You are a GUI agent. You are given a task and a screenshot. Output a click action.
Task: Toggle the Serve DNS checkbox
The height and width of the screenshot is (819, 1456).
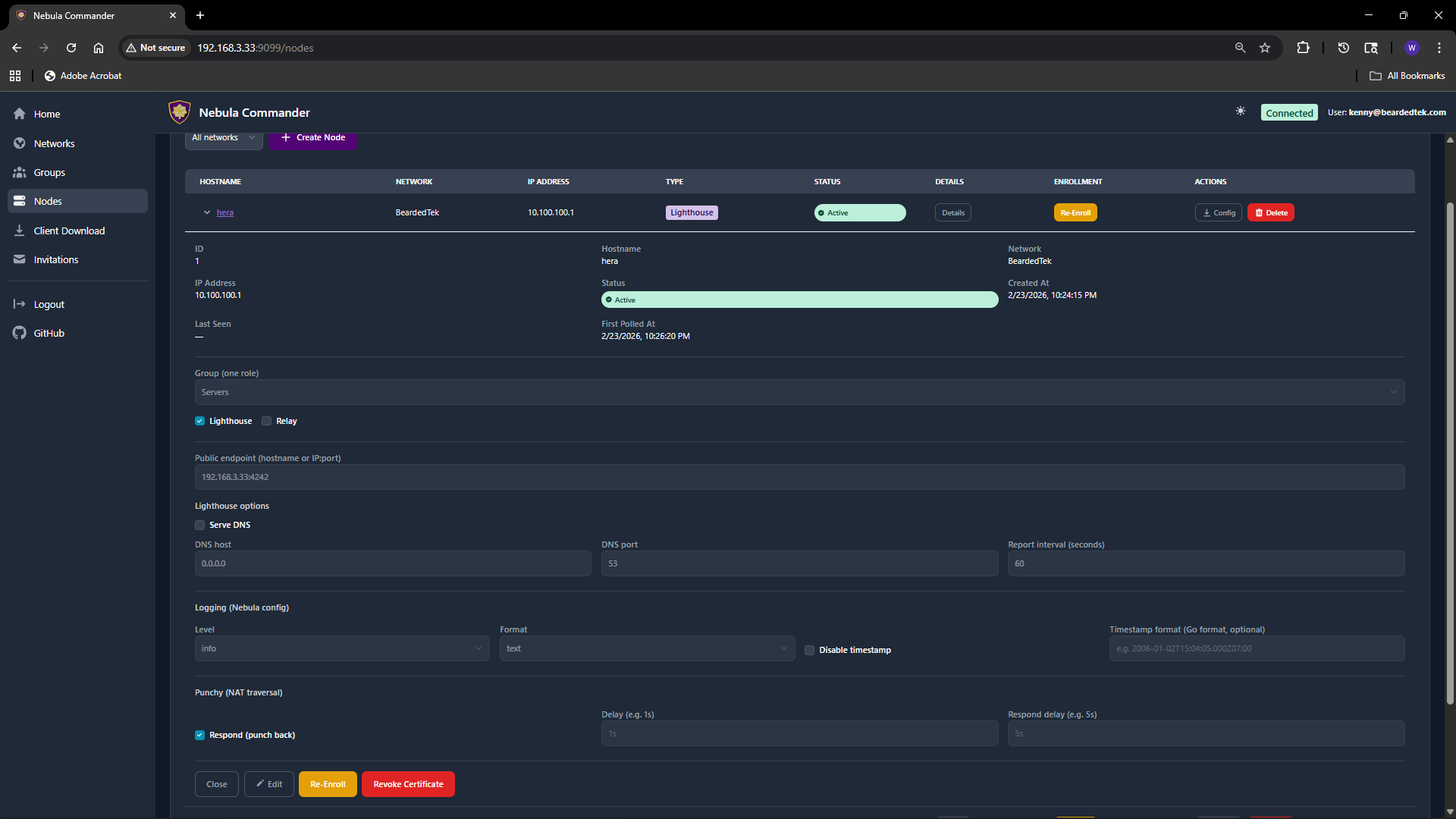200,525
